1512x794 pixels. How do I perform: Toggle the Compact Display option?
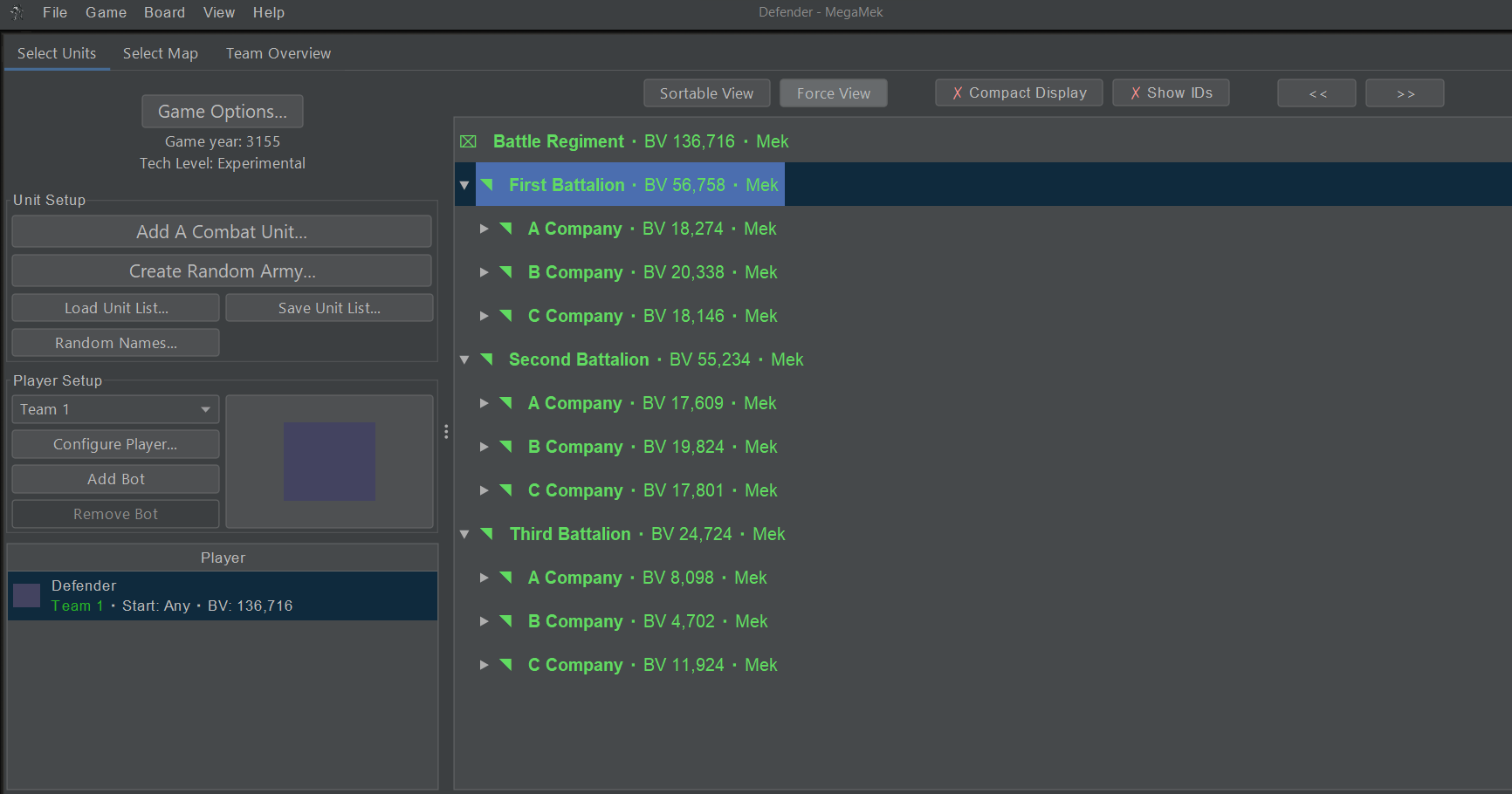pyautogui.click(x=1018, y=92)
